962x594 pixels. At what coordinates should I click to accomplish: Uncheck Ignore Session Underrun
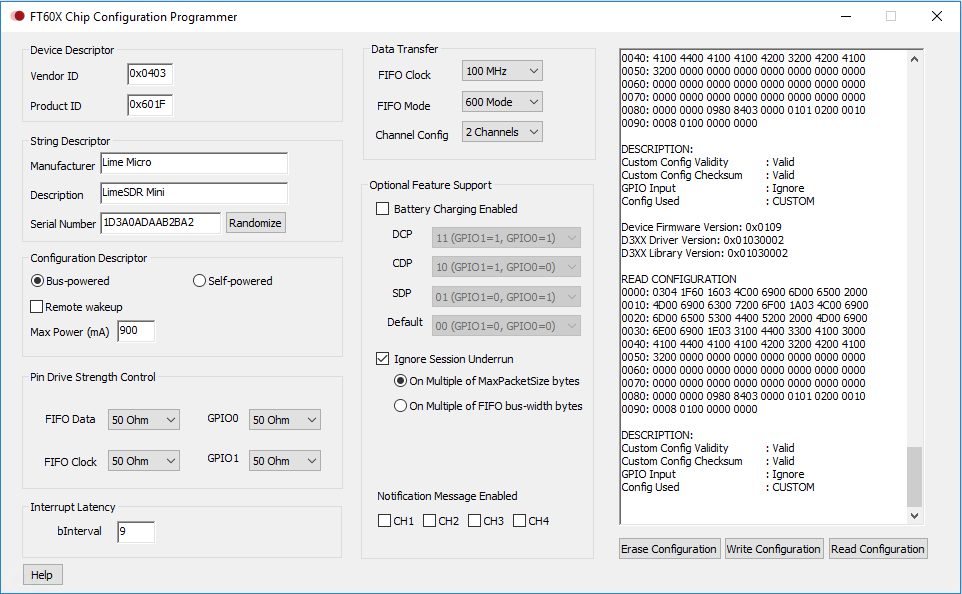383,359
